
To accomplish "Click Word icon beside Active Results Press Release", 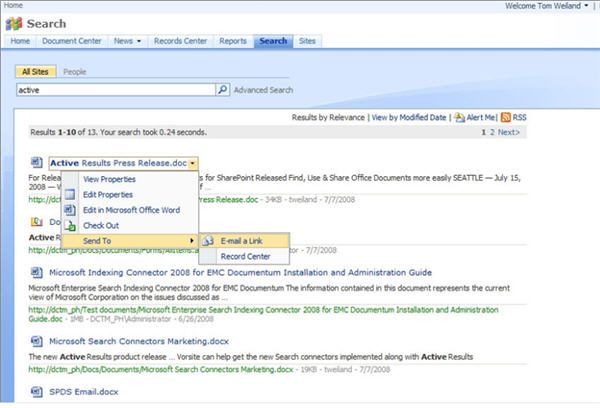I will (36, 163).
